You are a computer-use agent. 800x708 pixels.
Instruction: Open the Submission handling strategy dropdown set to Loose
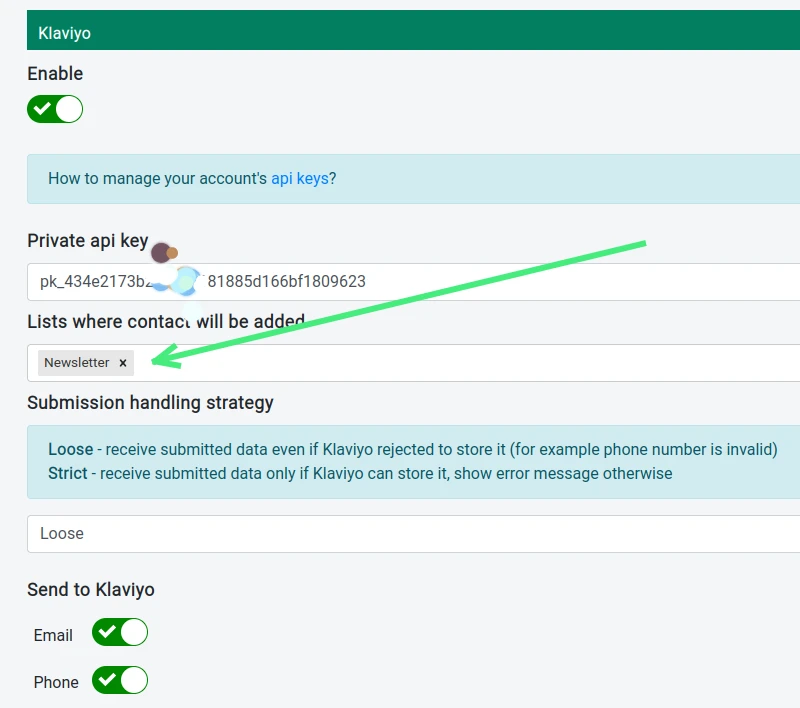coord(413,534)
